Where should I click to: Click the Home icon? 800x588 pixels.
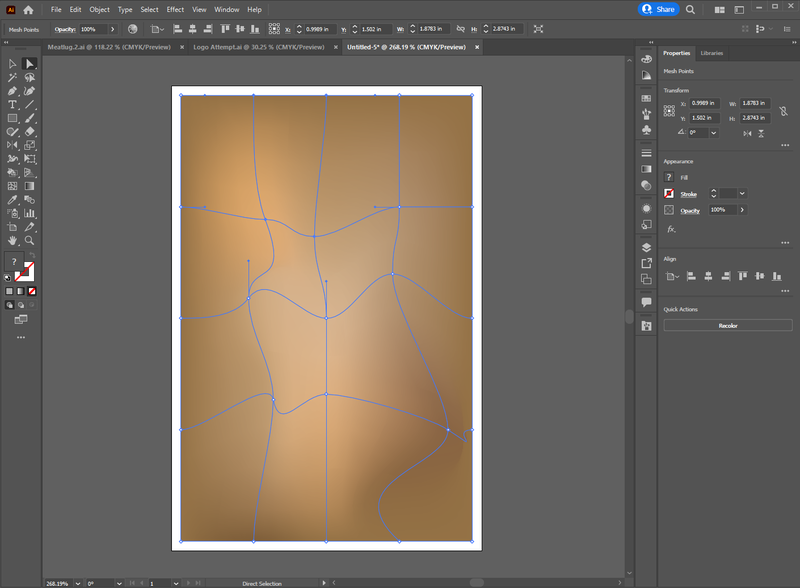click(28, 9)
